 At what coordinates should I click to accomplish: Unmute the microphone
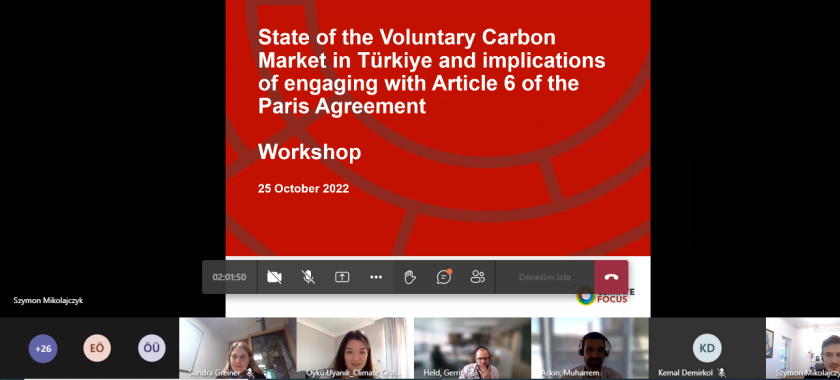click(308, 277)
